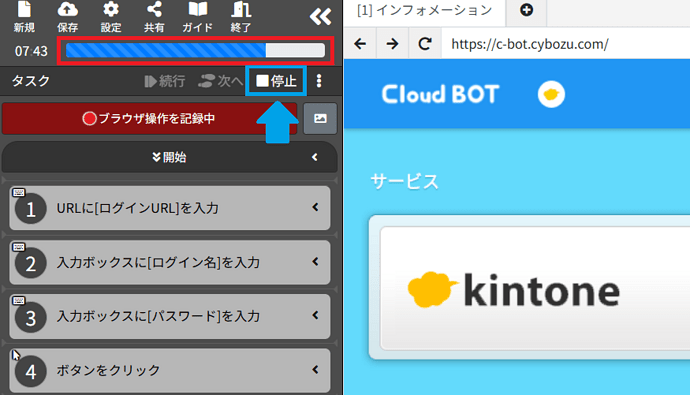Click the 新規 (New) icon
The image size is (690, 395).
click(24, 17)
